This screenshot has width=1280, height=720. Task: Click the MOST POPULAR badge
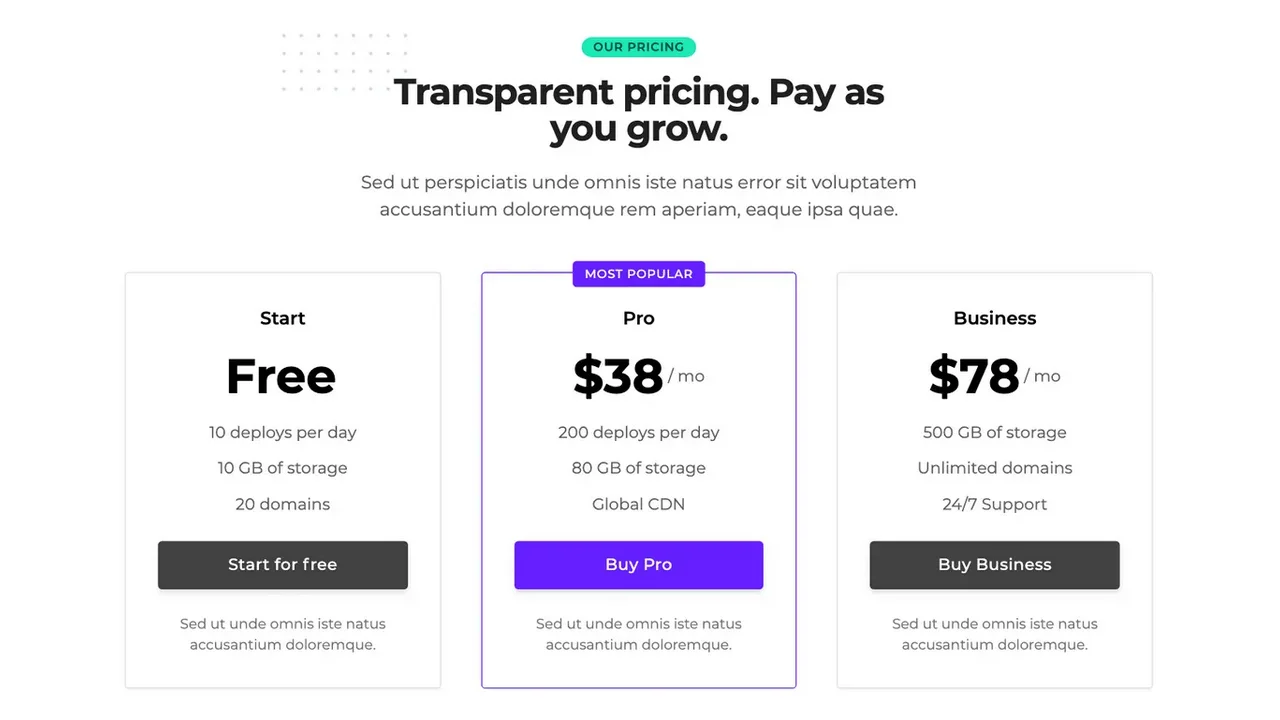pyautogui.click(x=638, y=273)
